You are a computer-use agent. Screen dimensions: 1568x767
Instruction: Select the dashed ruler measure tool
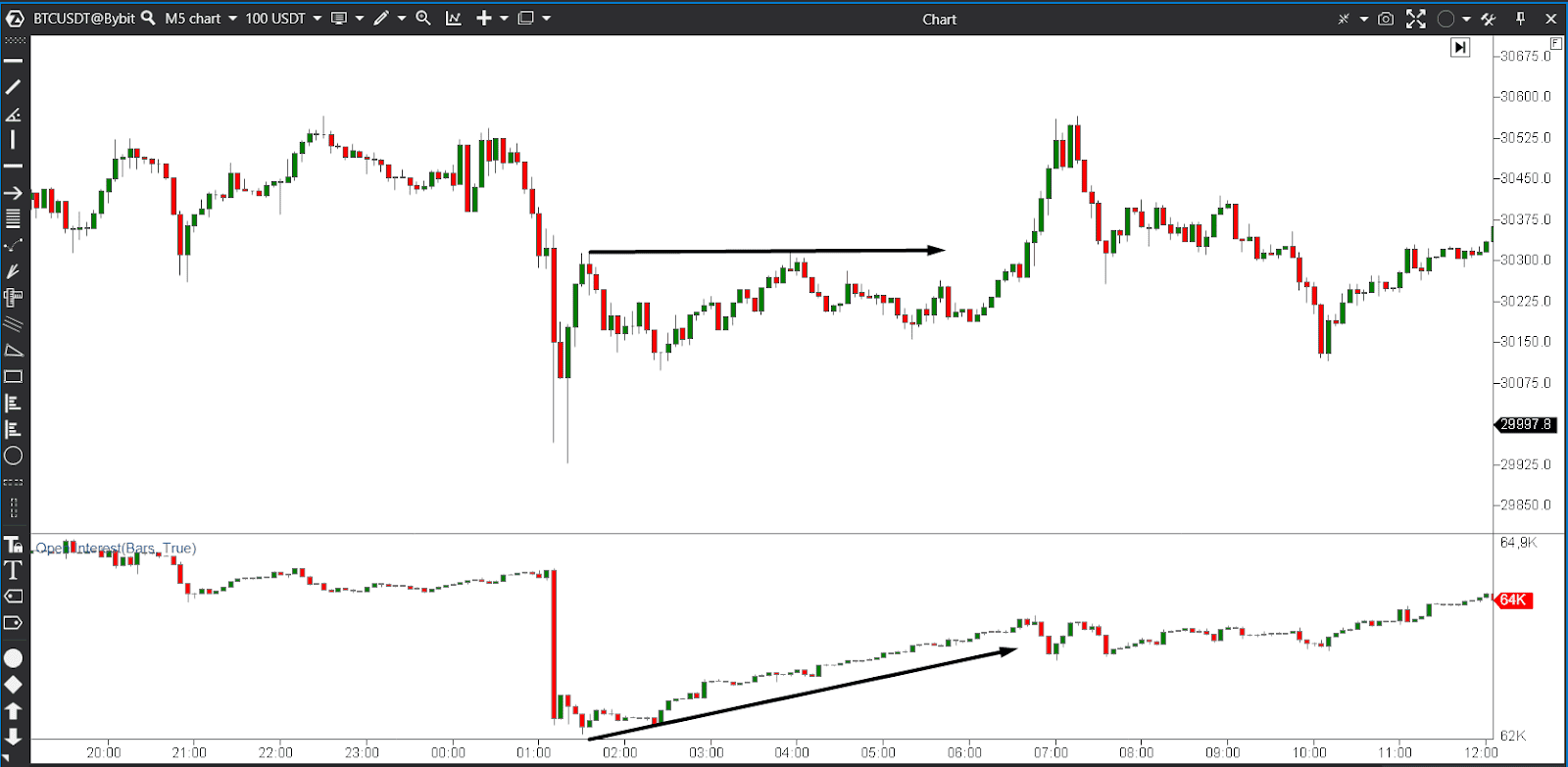coord(13,482)
